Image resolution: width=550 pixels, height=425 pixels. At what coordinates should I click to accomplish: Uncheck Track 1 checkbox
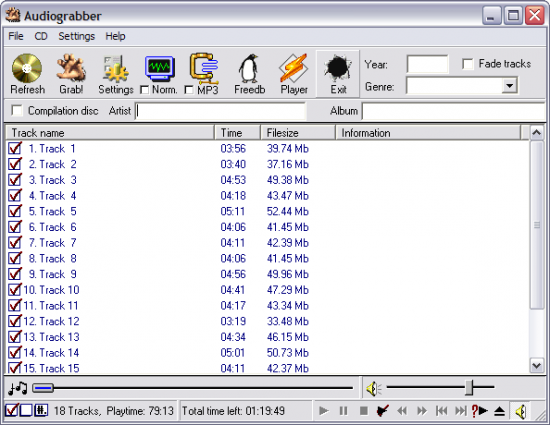[x=15, y=148]
